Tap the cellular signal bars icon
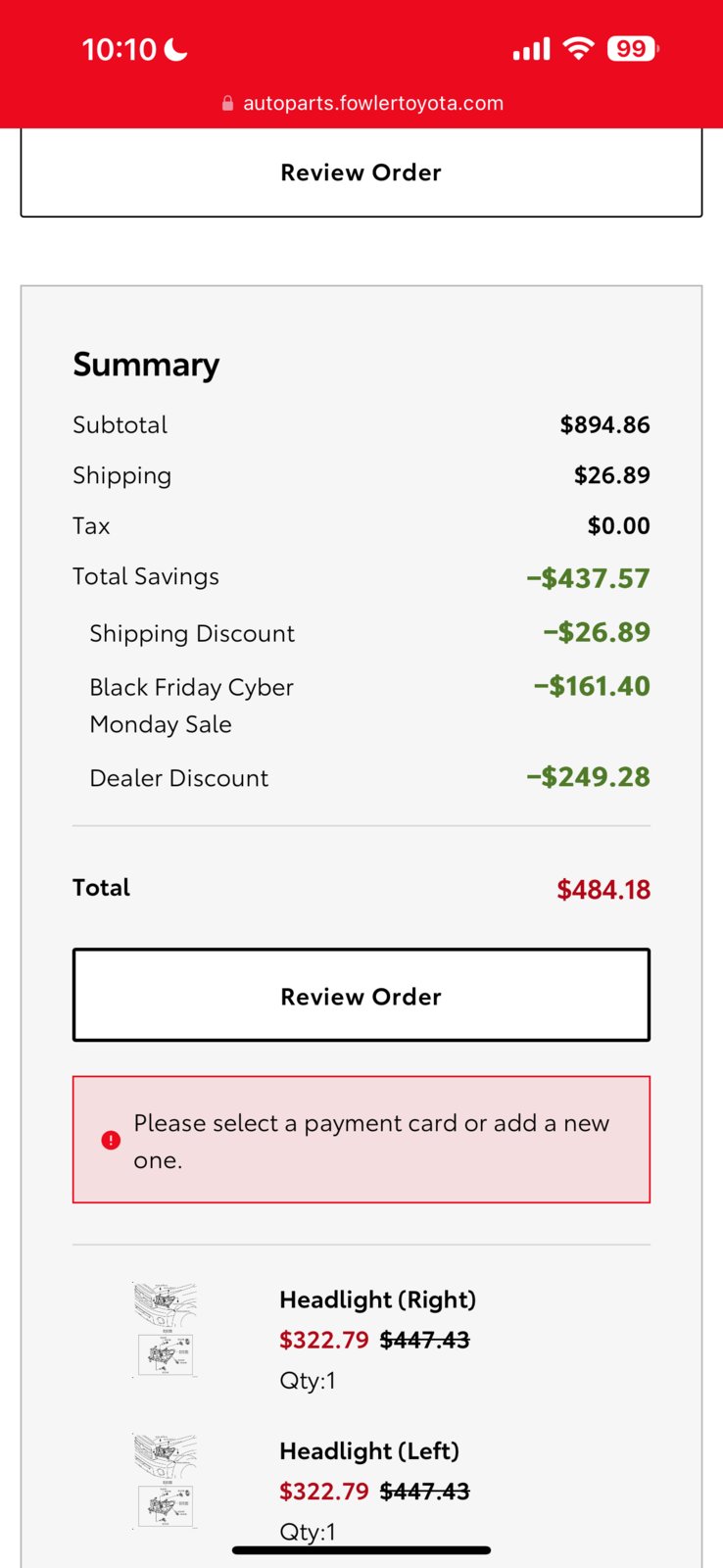The height and width of the screenshot is (1568, 723). click(x=532, y=49)
